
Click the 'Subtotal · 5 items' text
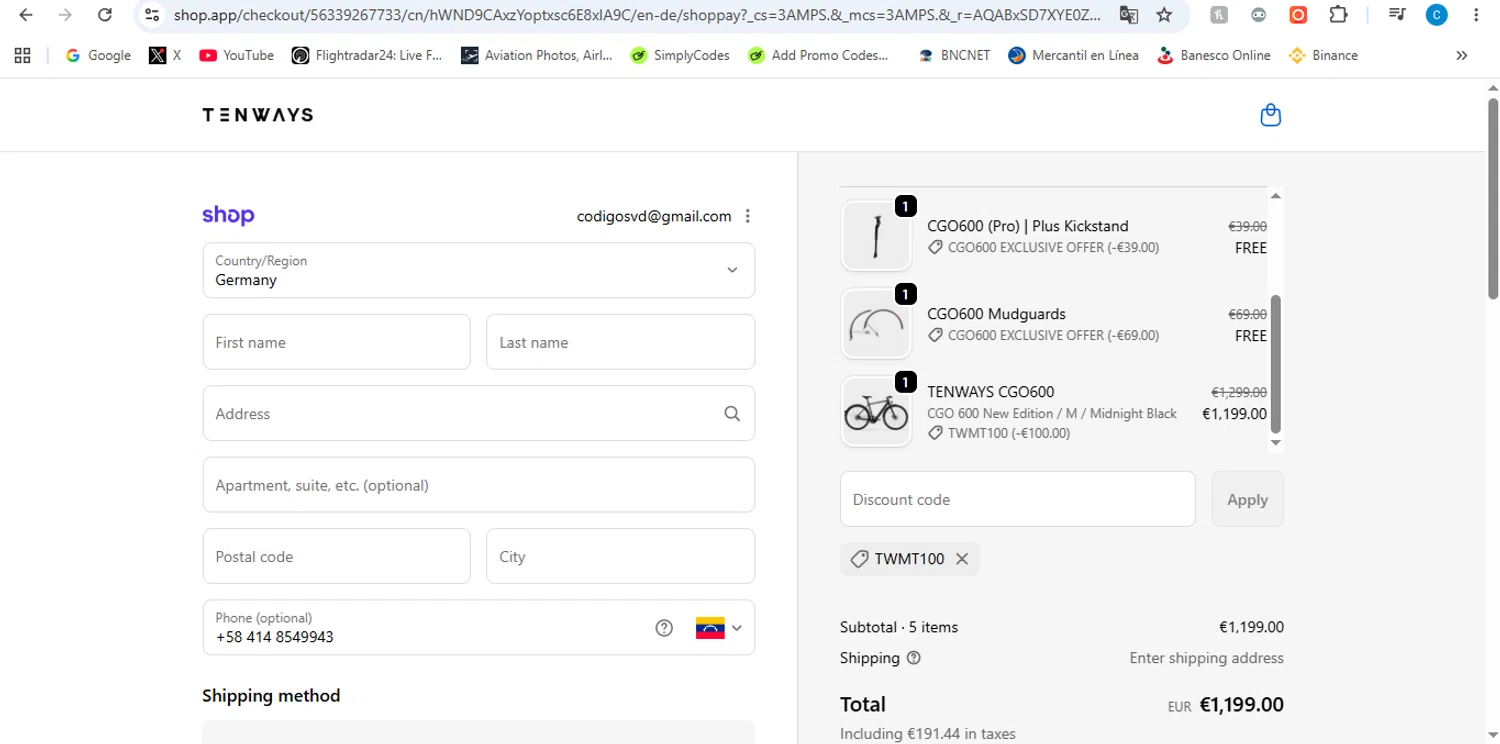[899, 628]
